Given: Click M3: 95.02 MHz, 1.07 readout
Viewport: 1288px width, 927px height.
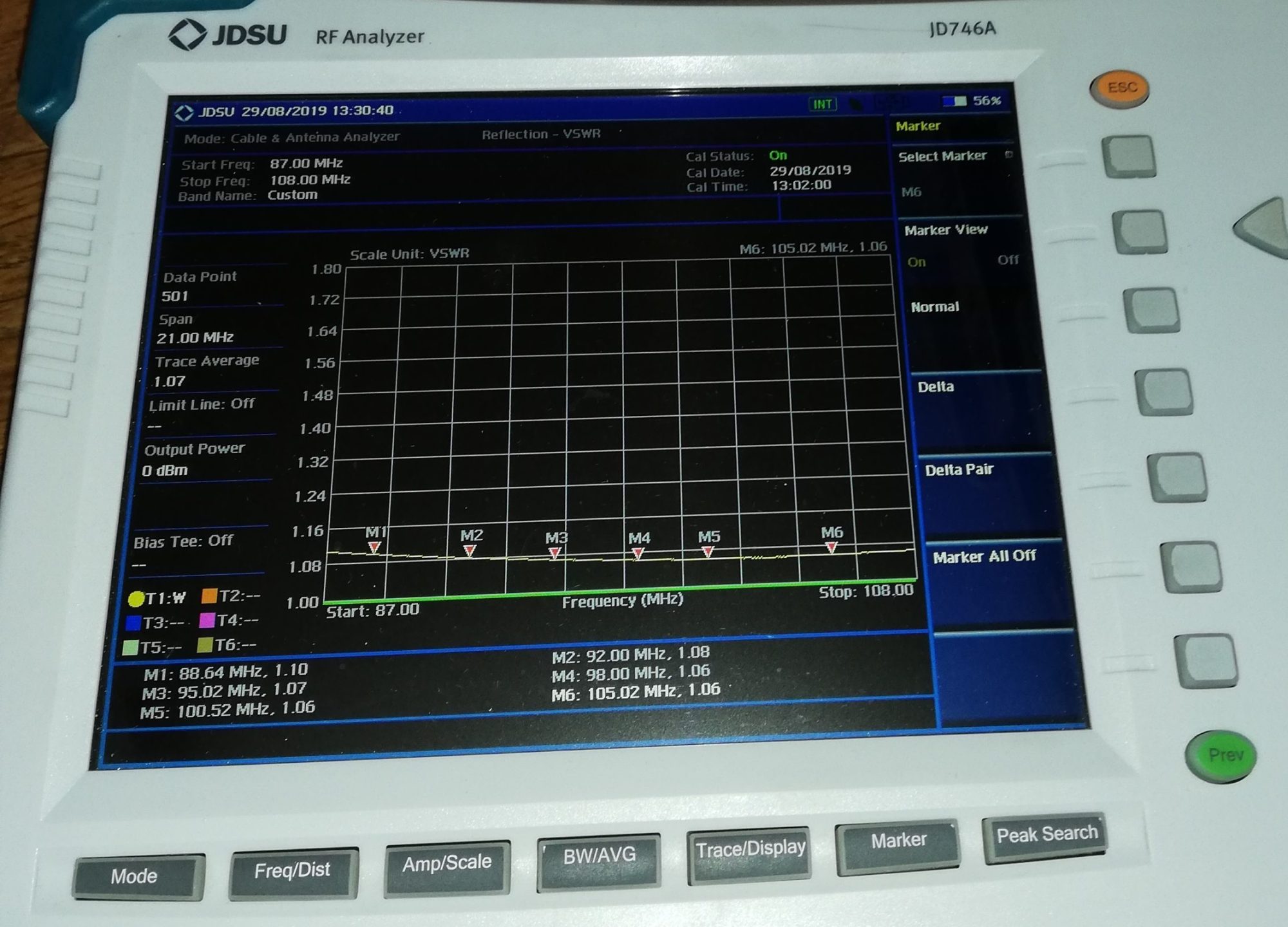Looking at the screenshot, I should (224, 691).
